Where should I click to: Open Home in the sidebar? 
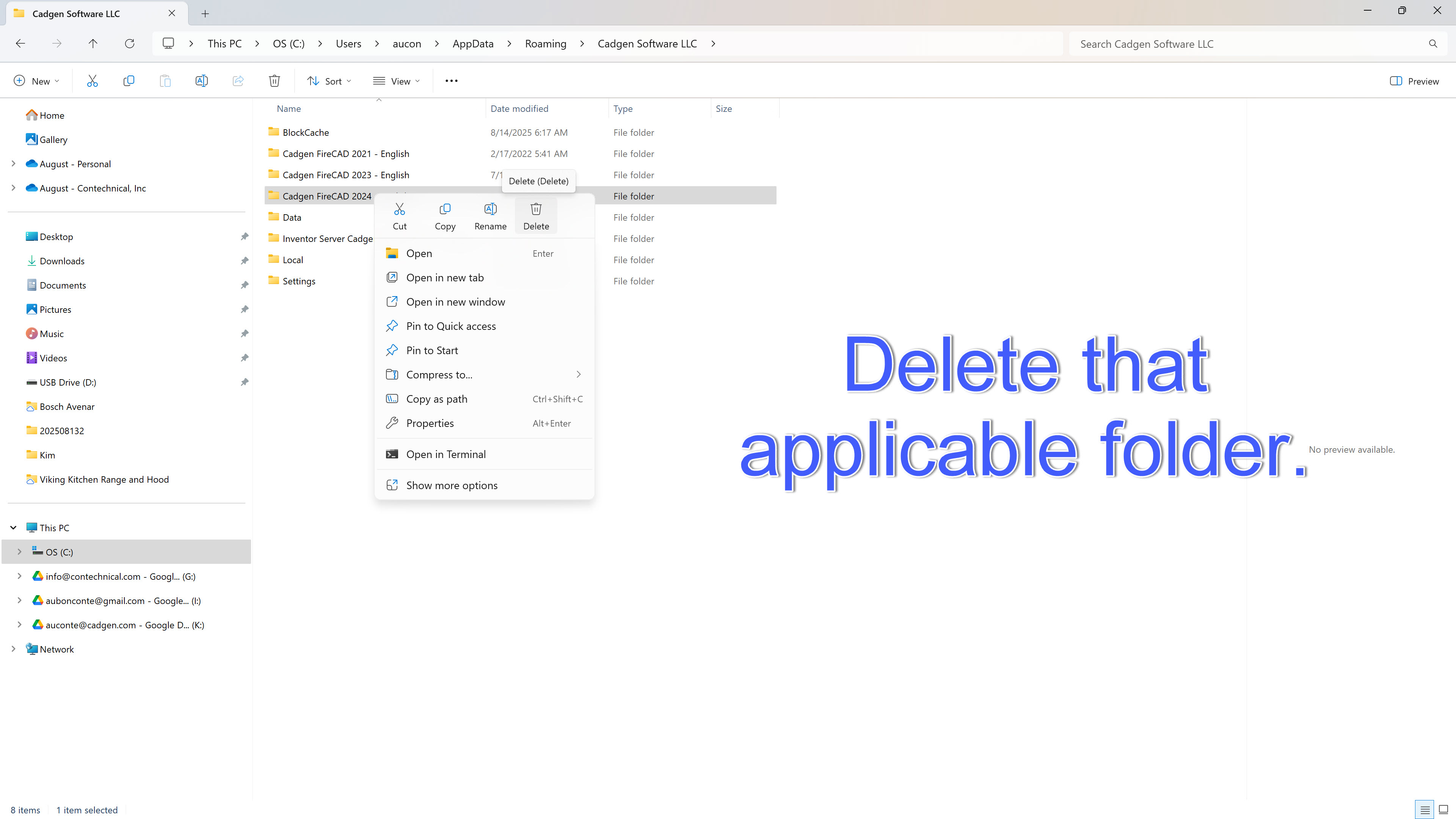pos(52,115)
